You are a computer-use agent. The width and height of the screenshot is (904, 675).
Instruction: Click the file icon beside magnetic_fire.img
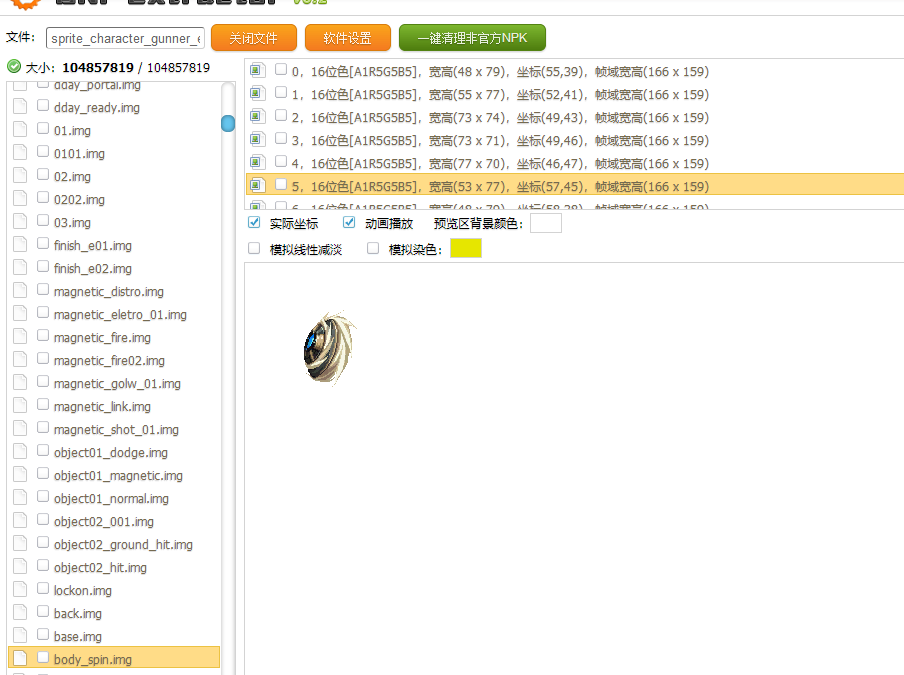[19, 337]
